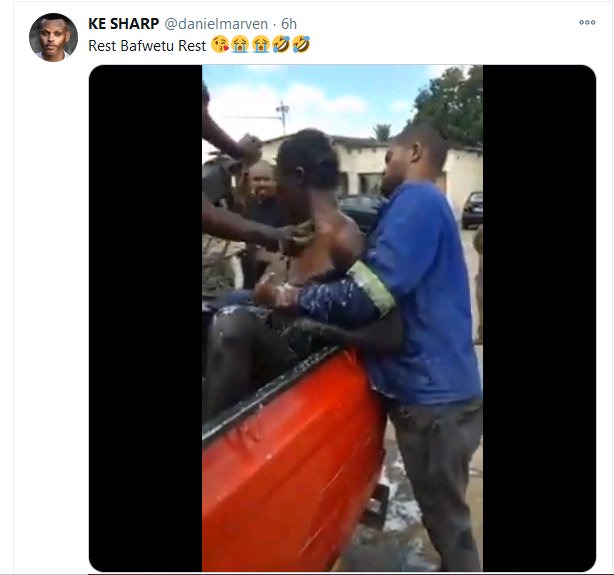614x575 pixels.
Task: Select the tweet text 'Rest Bafwetu Rest'
Action: tap(147, 46)
